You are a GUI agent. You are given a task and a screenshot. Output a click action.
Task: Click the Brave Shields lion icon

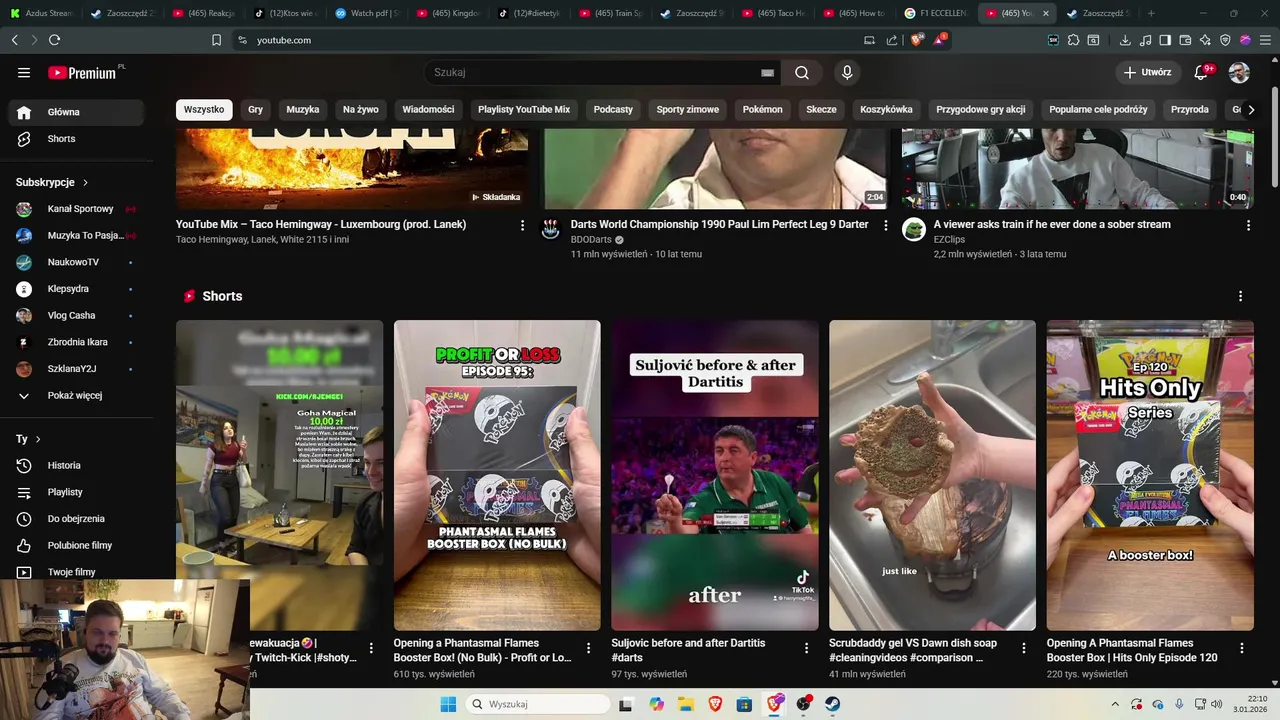(918, 40)
